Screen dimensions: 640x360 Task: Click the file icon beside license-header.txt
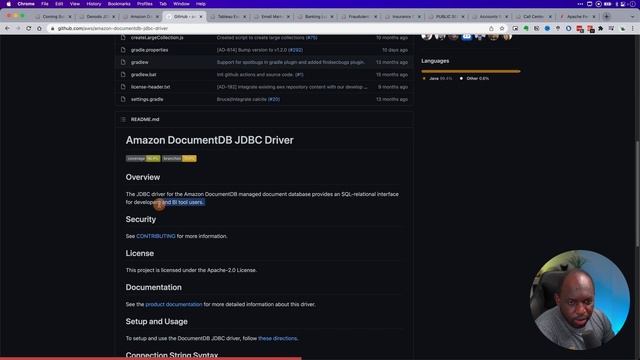[123, 87]
